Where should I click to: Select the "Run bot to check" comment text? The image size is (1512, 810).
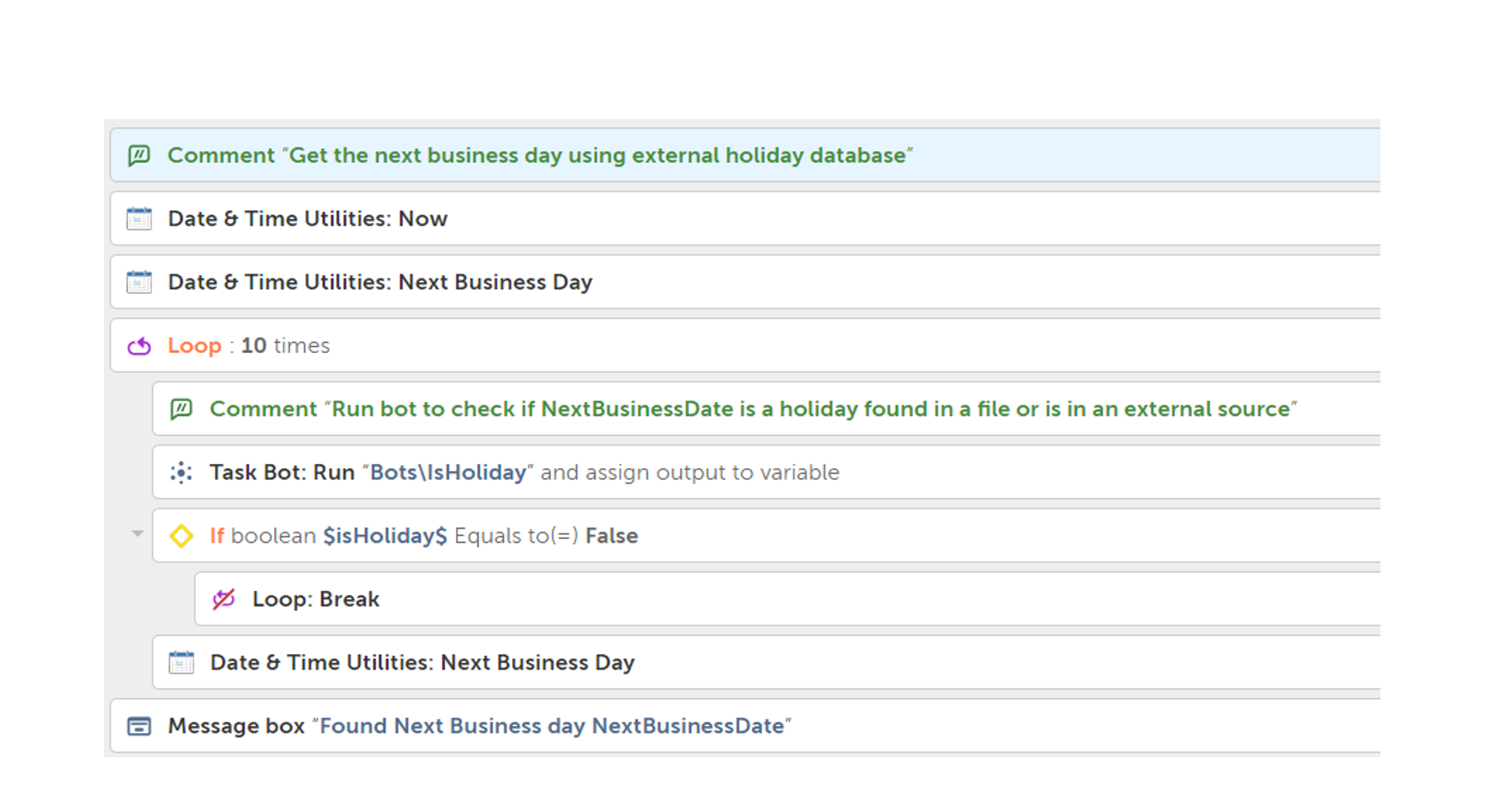click(x=753, y=409)
